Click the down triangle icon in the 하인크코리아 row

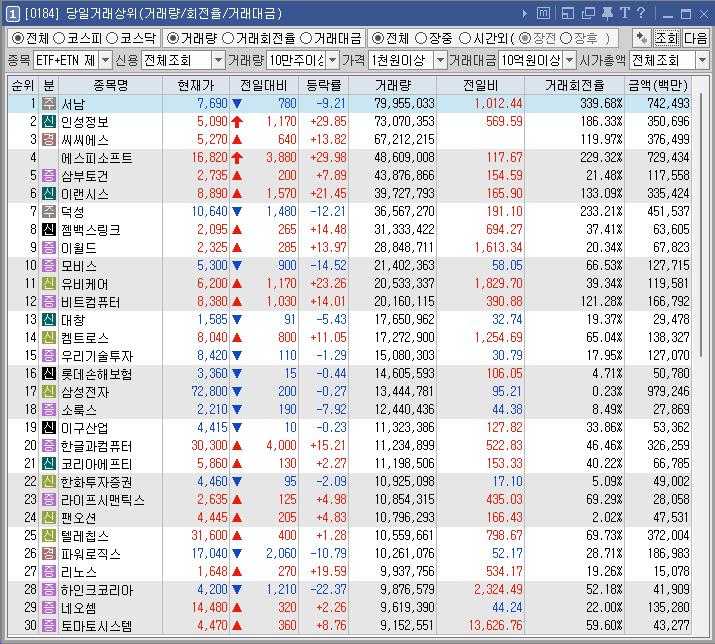coord(237,590)
